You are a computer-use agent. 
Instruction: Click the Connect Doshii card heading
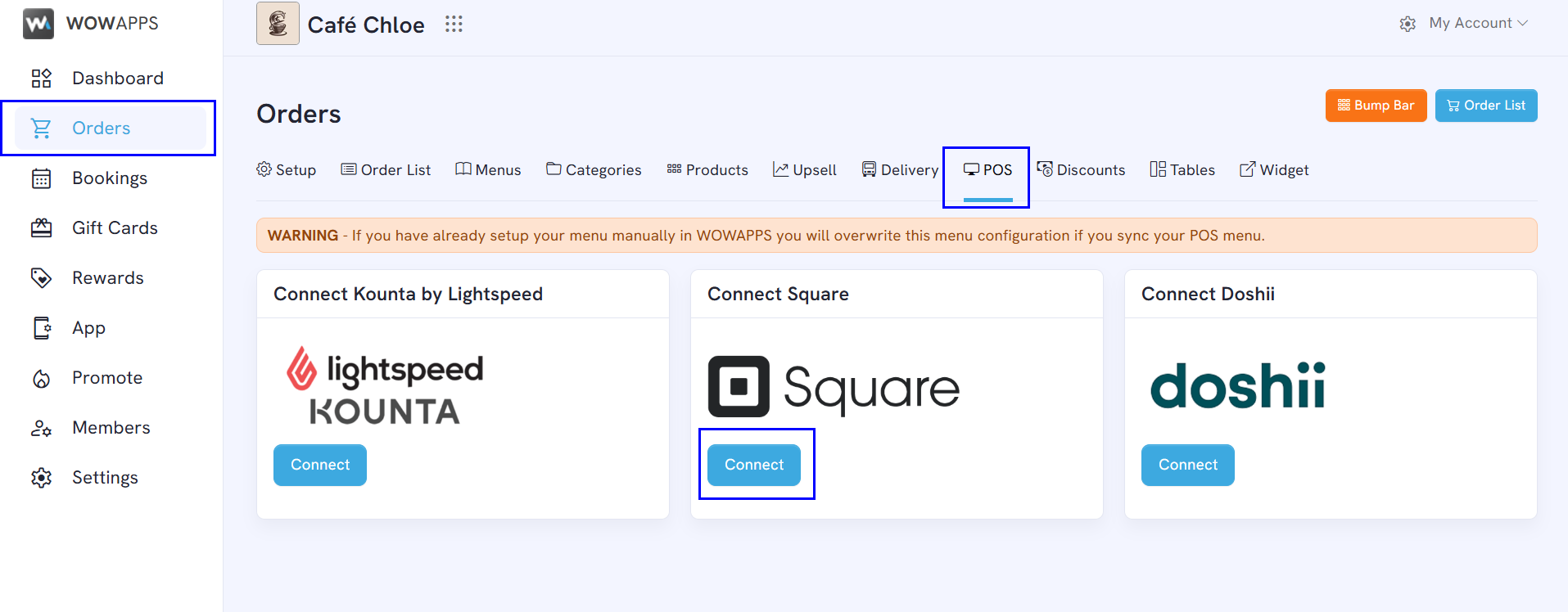(x=1208, y=295)
